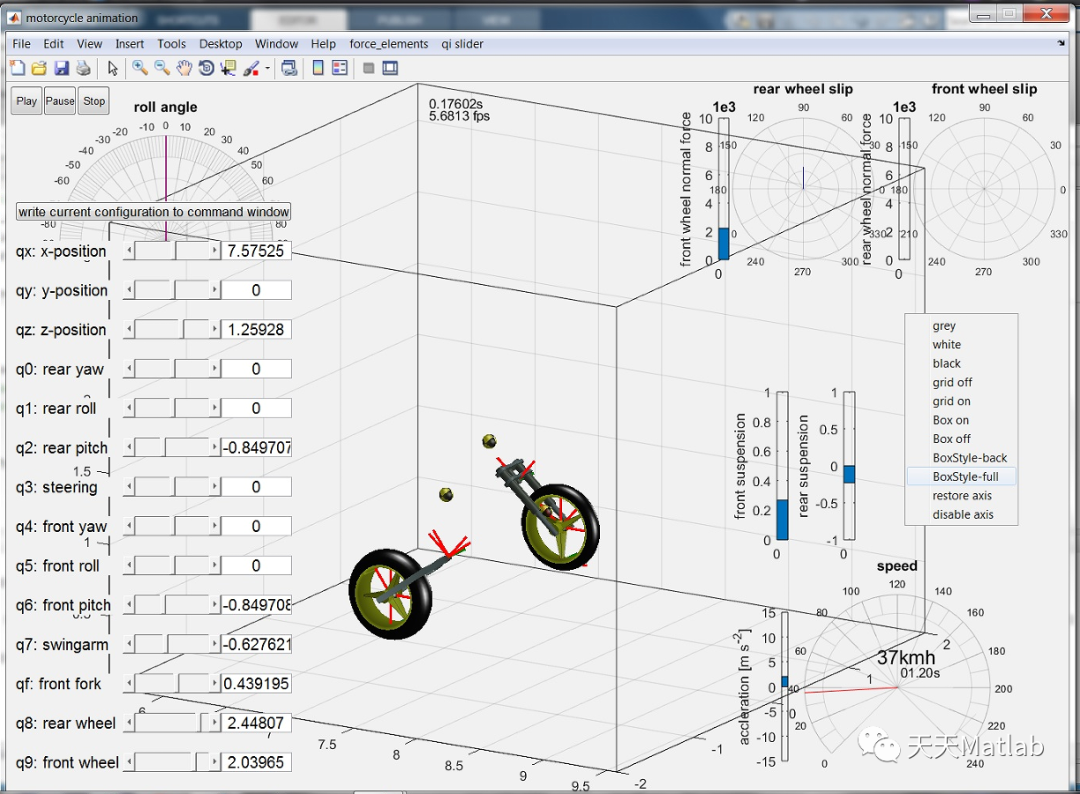Choose the Brush/Select Data tool
The image size is (1080, 794).
(x=251, y=68)
